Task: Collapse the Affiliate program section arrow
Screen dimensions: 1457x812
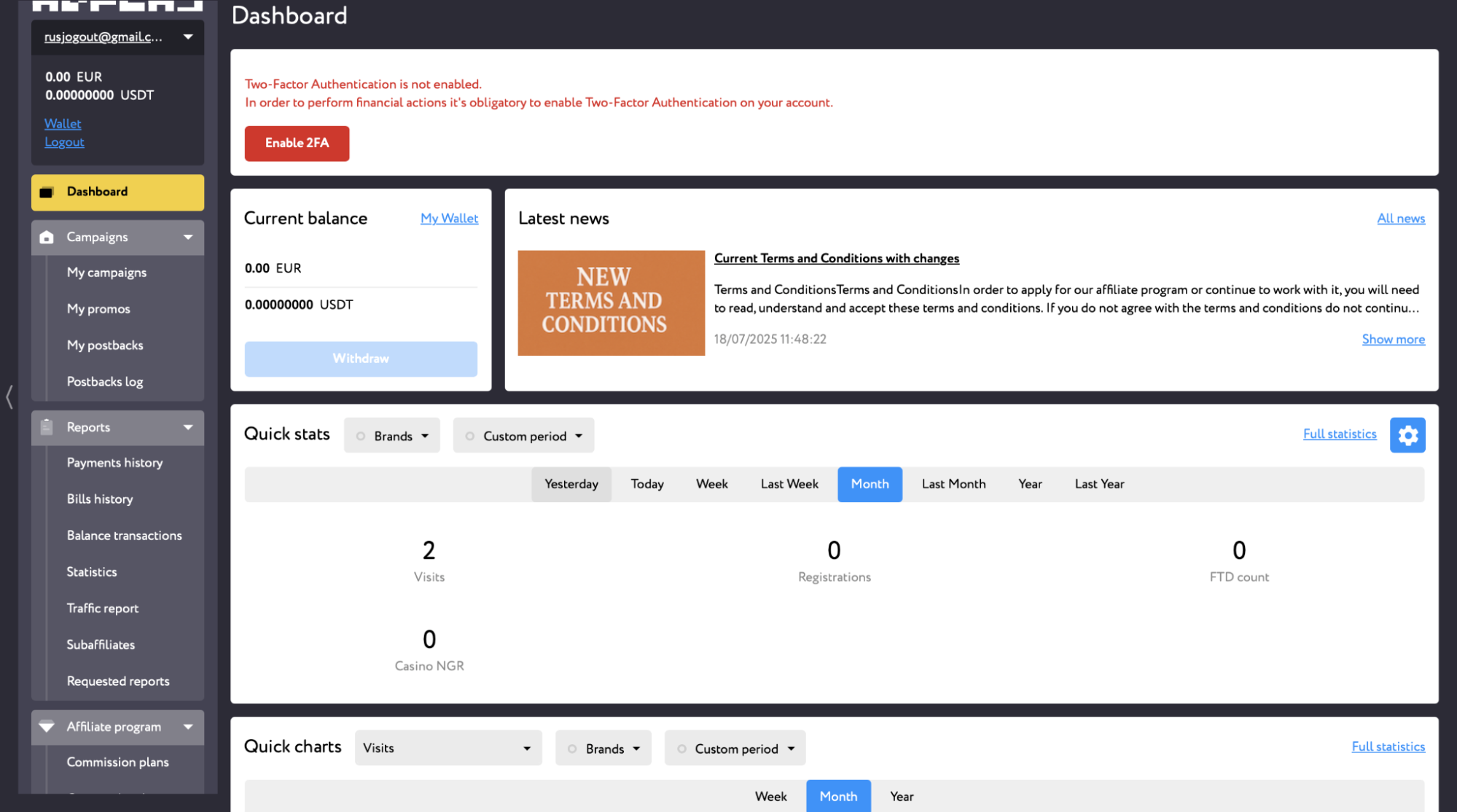Action: click(x=188, y=727)
